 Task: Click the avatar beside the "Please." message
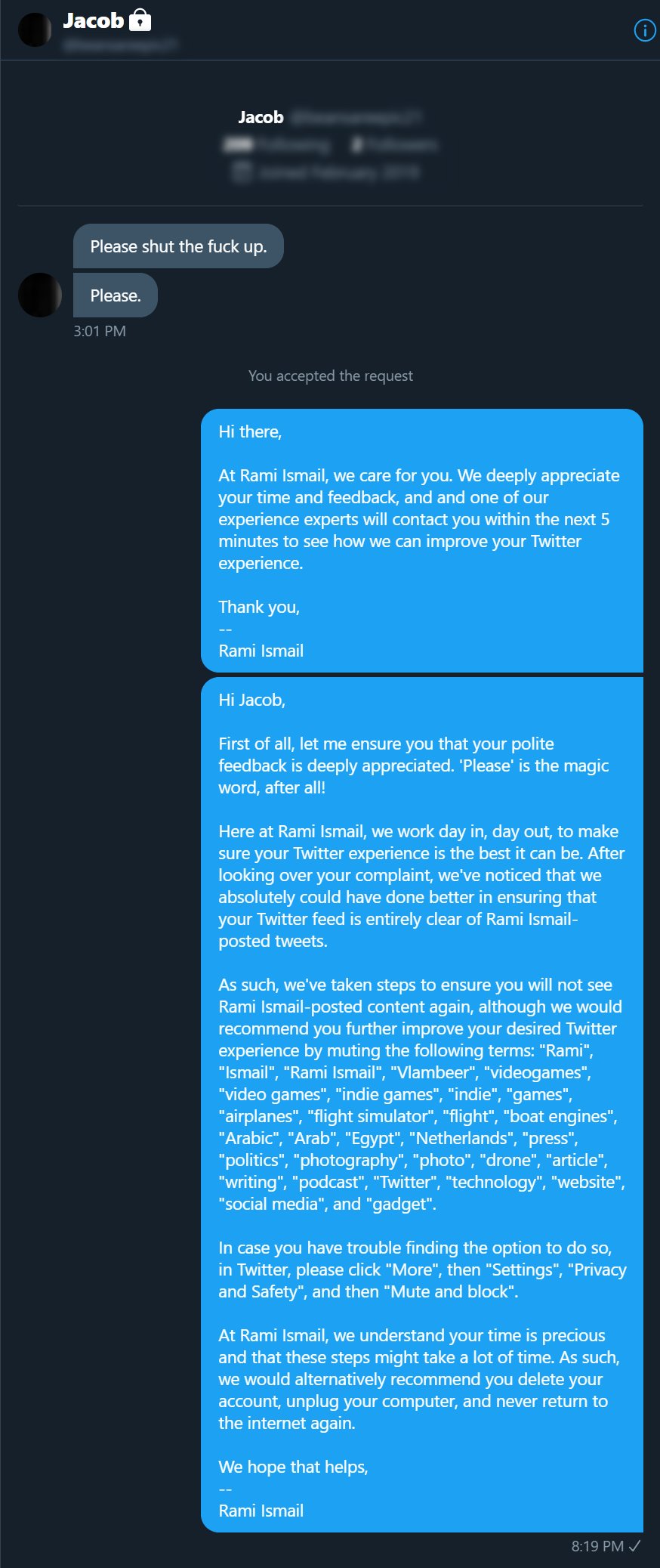[x=40, y=295]
